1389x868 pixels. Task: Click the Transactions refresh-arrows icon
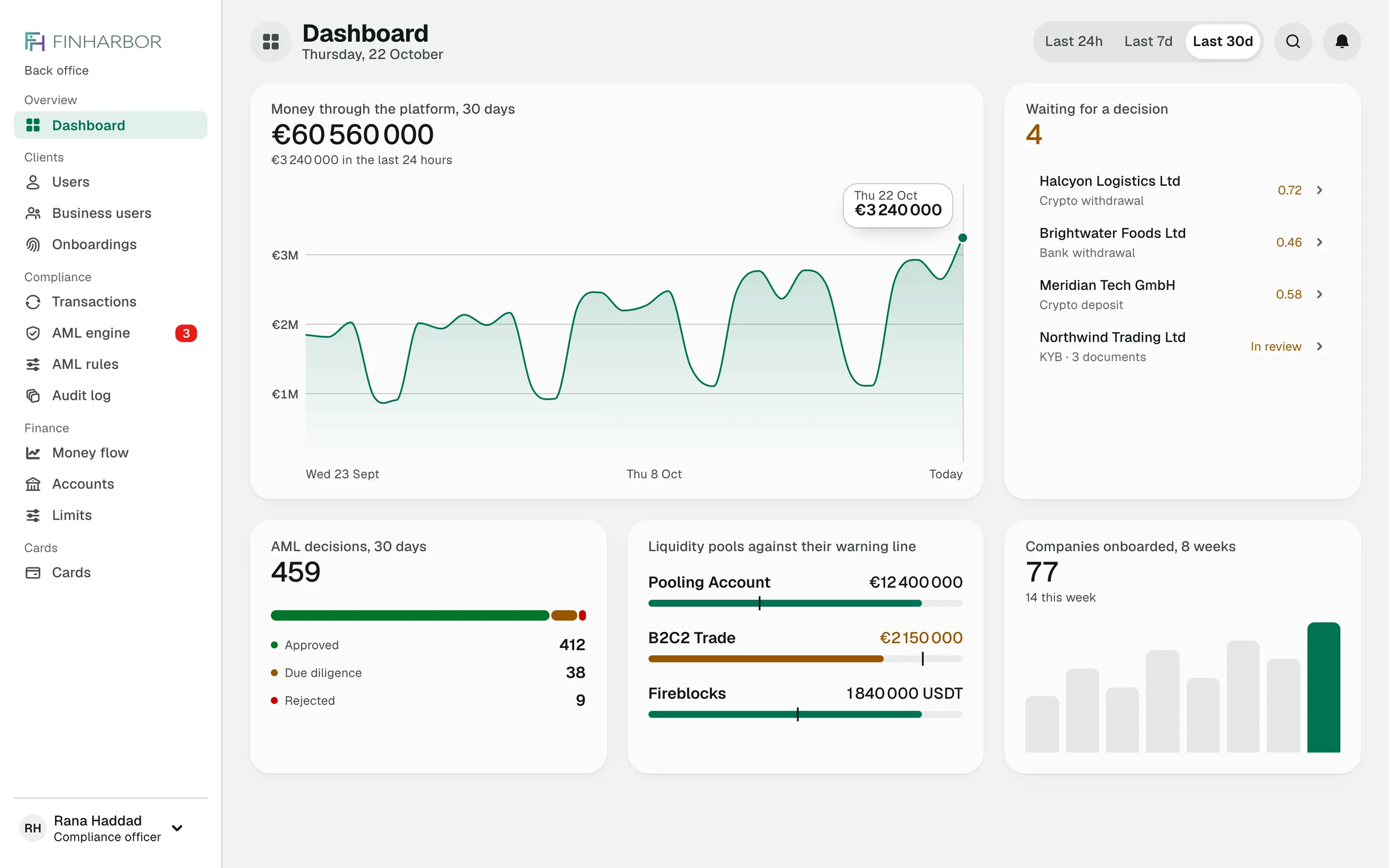(x=33, y=302)
